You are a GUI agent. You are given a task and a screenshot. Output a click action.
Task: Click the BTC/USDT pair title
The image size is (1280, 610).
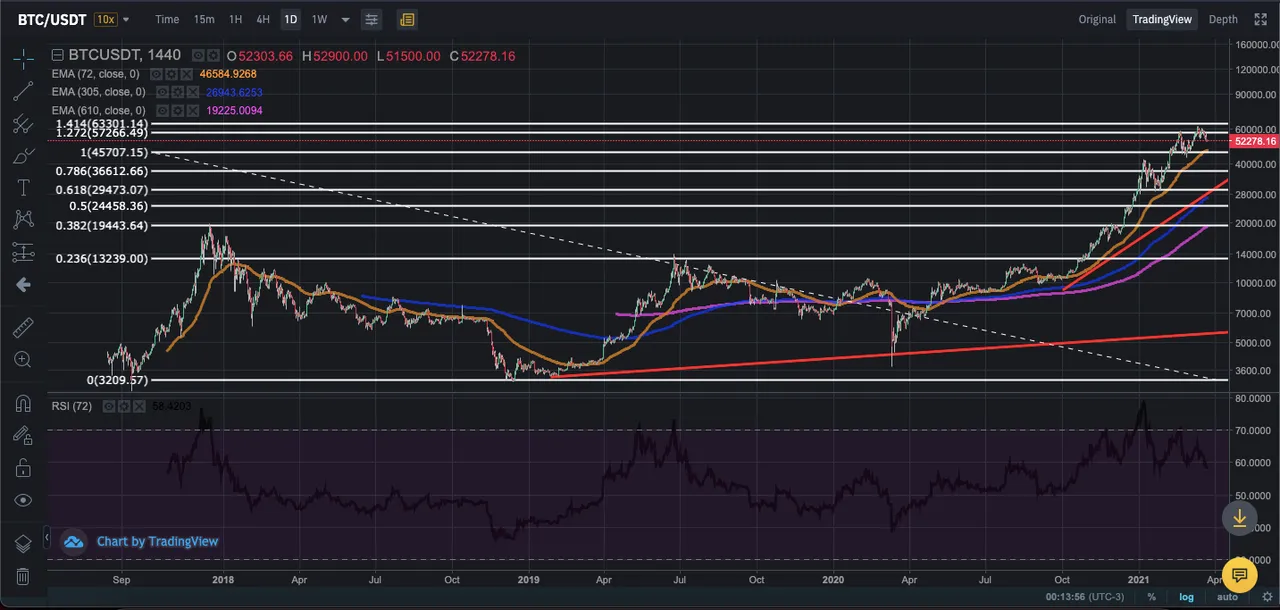point(50,19)
